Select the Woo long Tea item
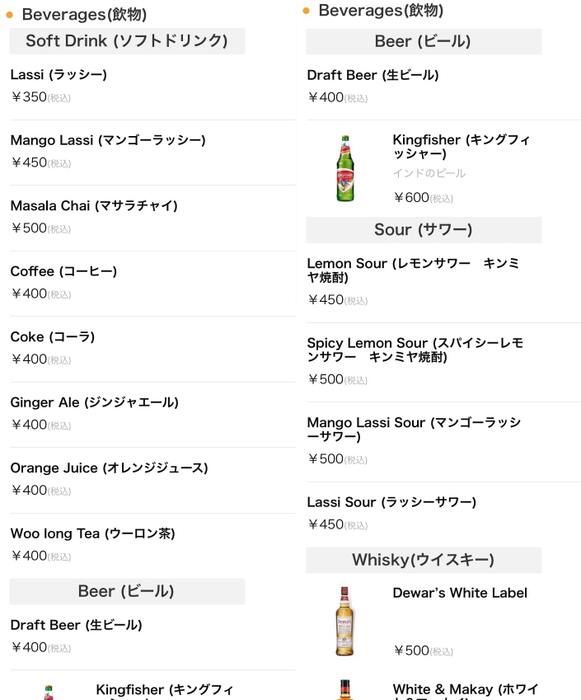581x700 pixels. (153, 546)
